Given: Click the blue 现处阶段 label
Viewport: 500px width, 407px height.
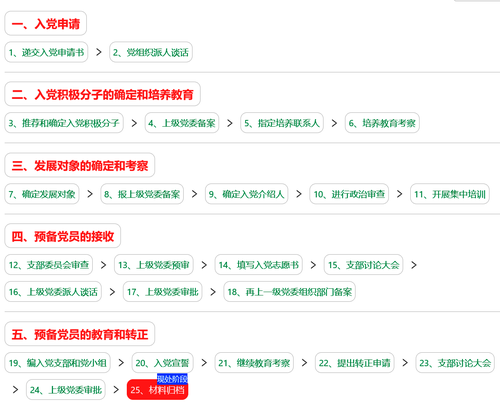Looking at the screenshot, I should [172, 379].
